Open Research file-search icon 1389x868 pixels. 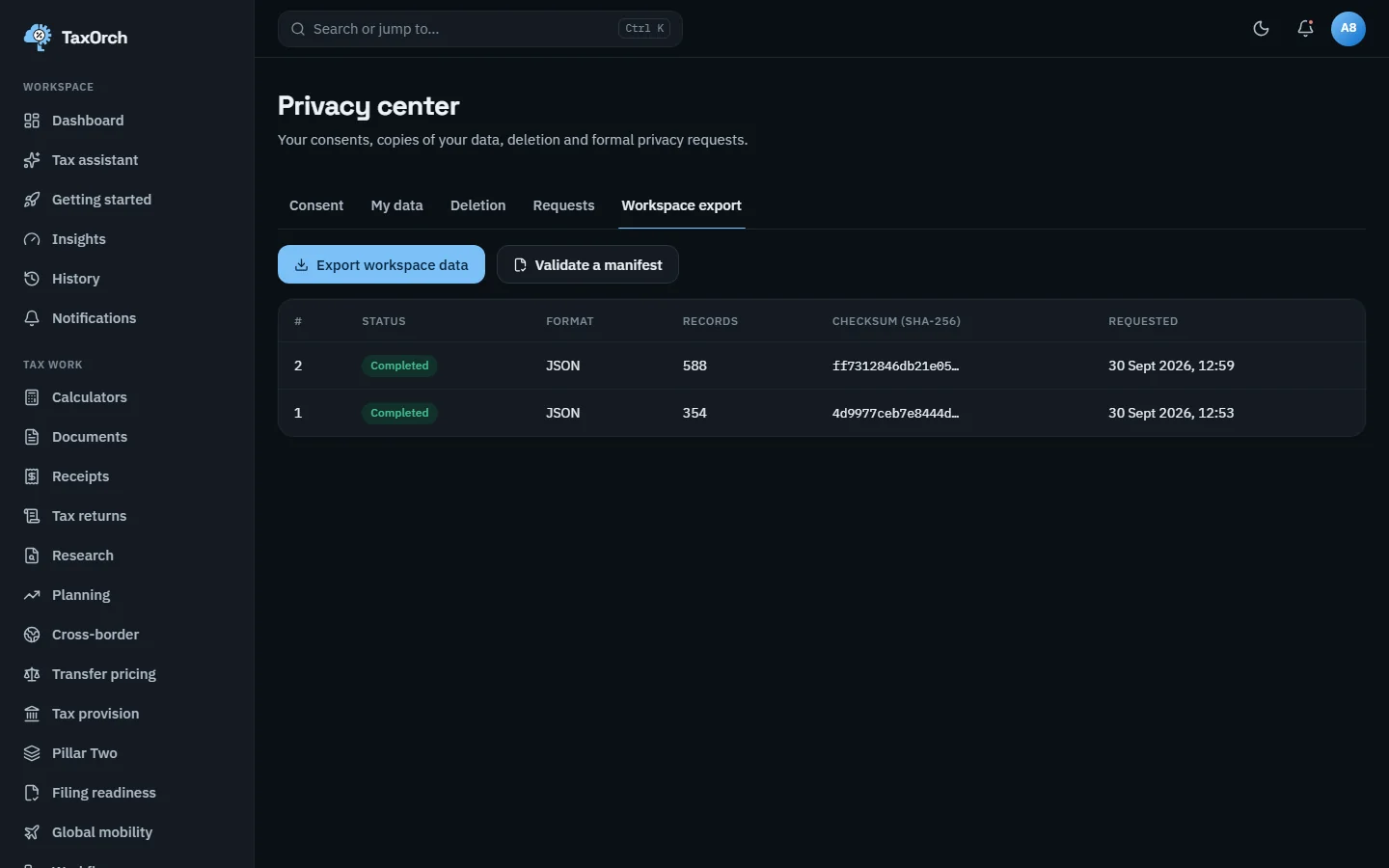[32, 556]
